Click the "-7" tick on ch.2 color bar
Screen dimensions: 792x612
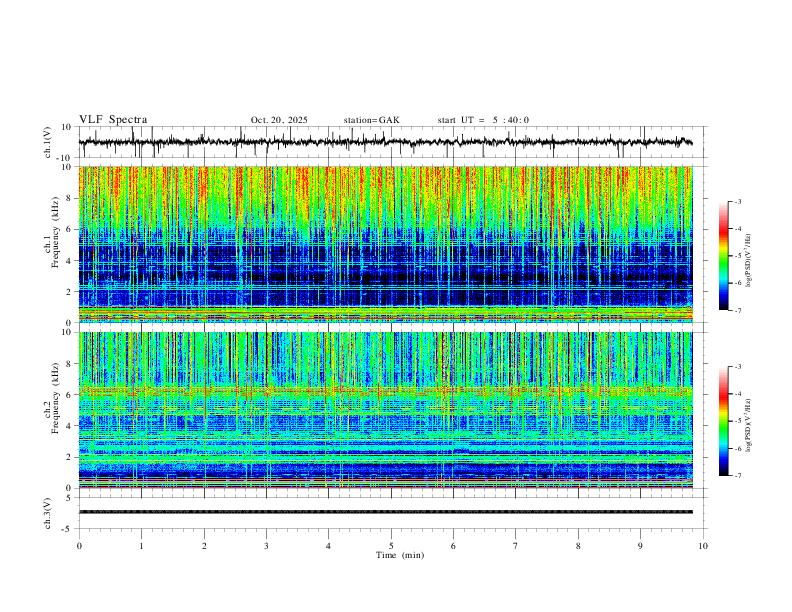(x=738, y=476)
